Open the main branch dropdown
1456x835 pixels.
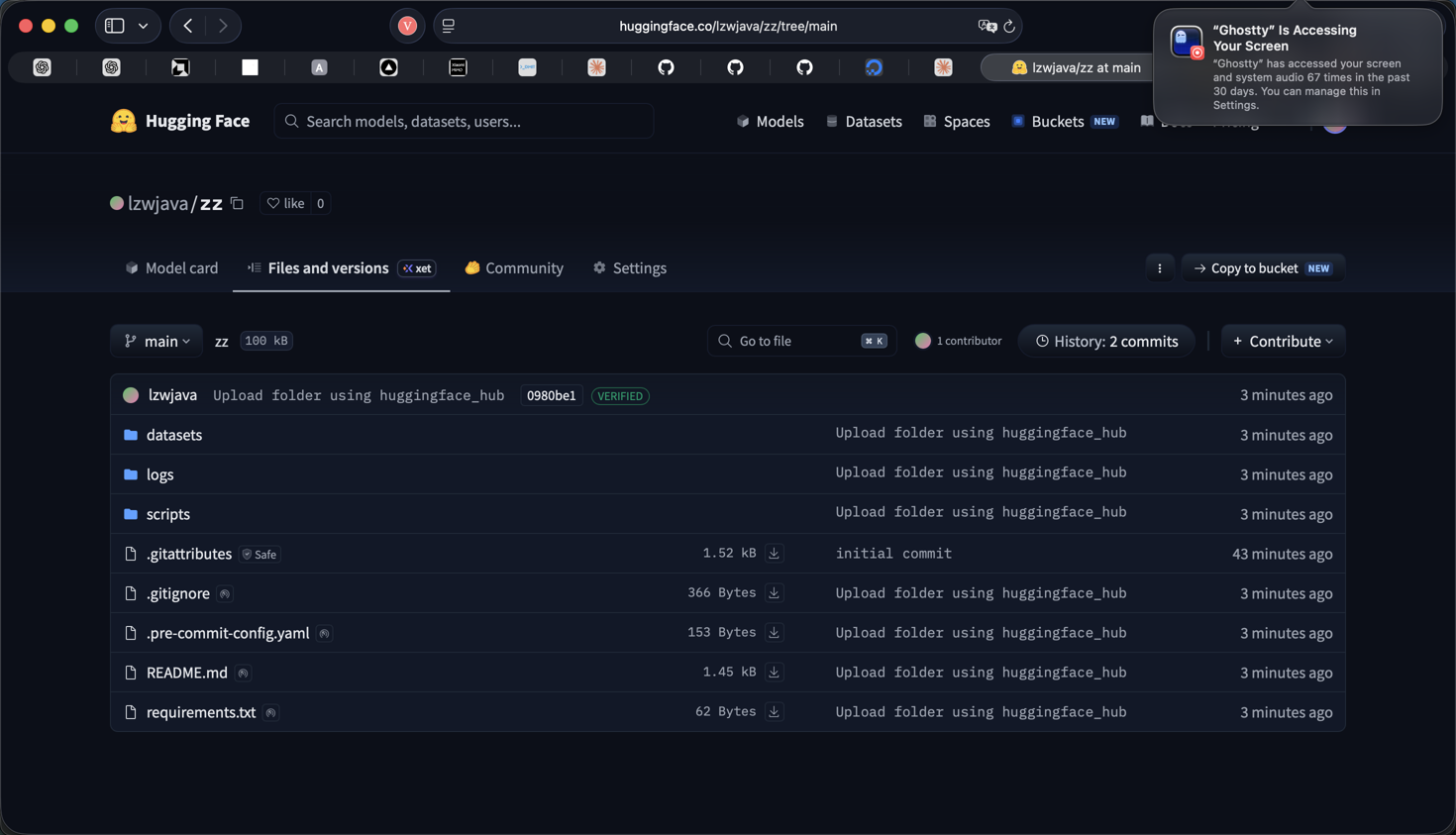coord(156,341)
